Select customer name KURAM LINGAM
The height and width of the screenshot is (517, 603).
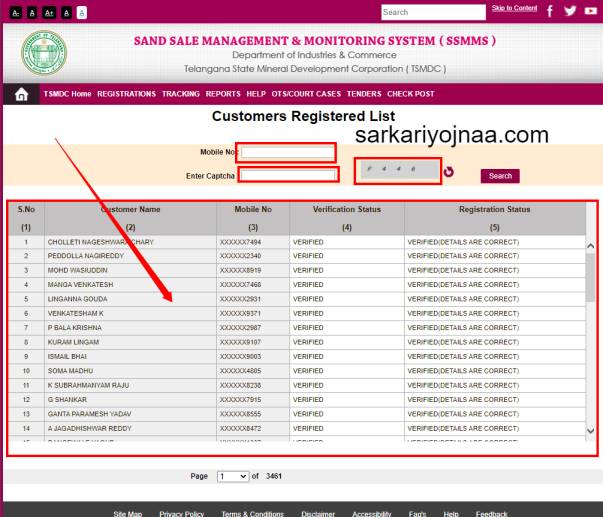point(73,342)
